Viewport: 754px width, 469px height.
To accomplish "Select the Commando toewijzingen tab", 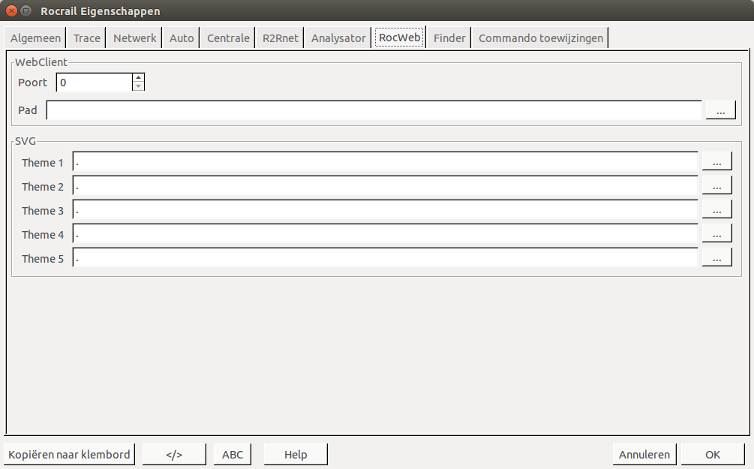I will pos(540,38).
